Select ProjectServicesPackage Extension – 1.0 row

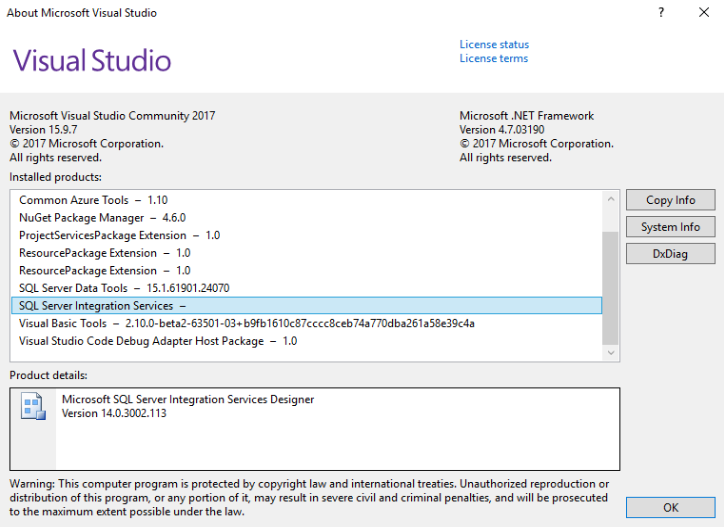[307, 235]
